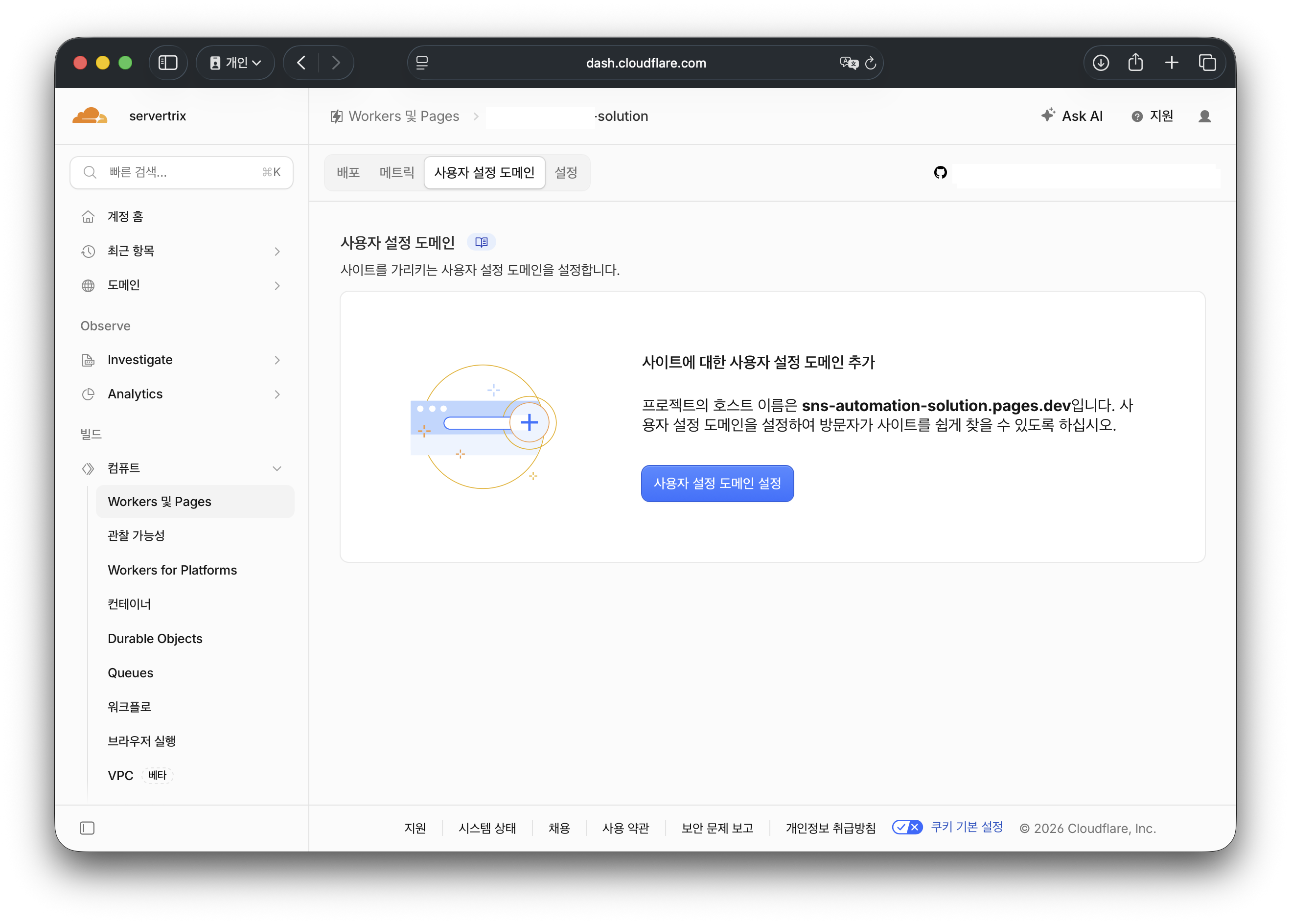Go forward with the Safari forward arrow
Viewport: 1291px width, 924px height.
pyautogui.click(x=336, y=63)
